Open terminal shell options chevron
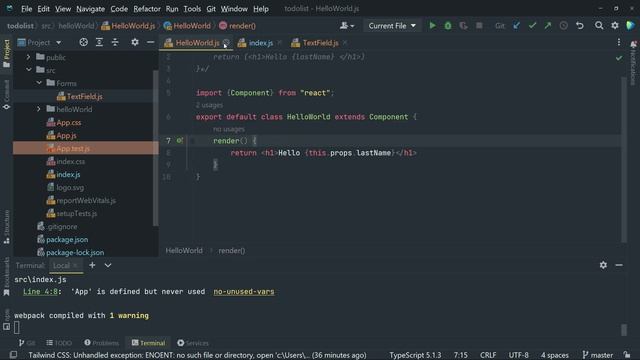The width and height of the screenshot is (640, 360). pyautogui.click(x=108, y=265)
